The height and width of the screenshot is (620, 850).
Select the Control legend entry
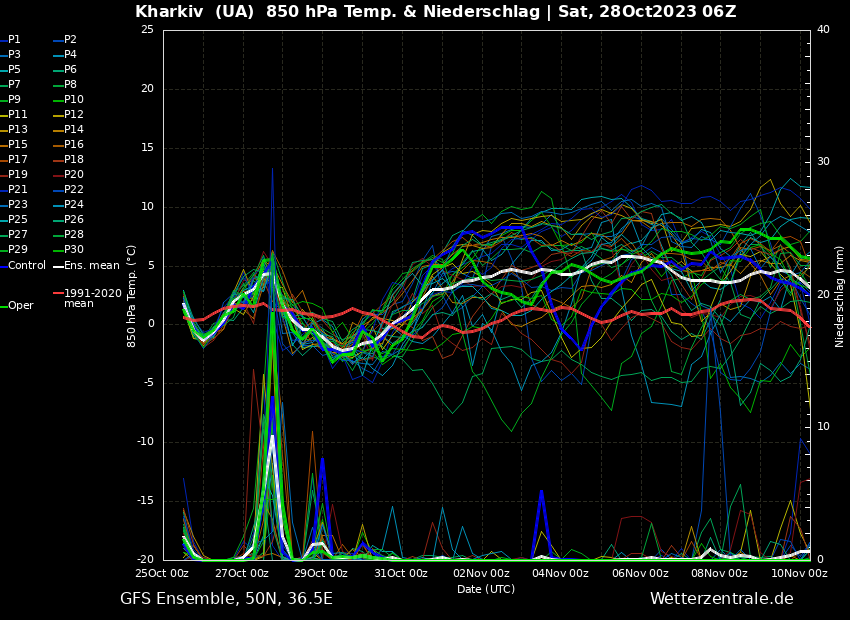27,266
